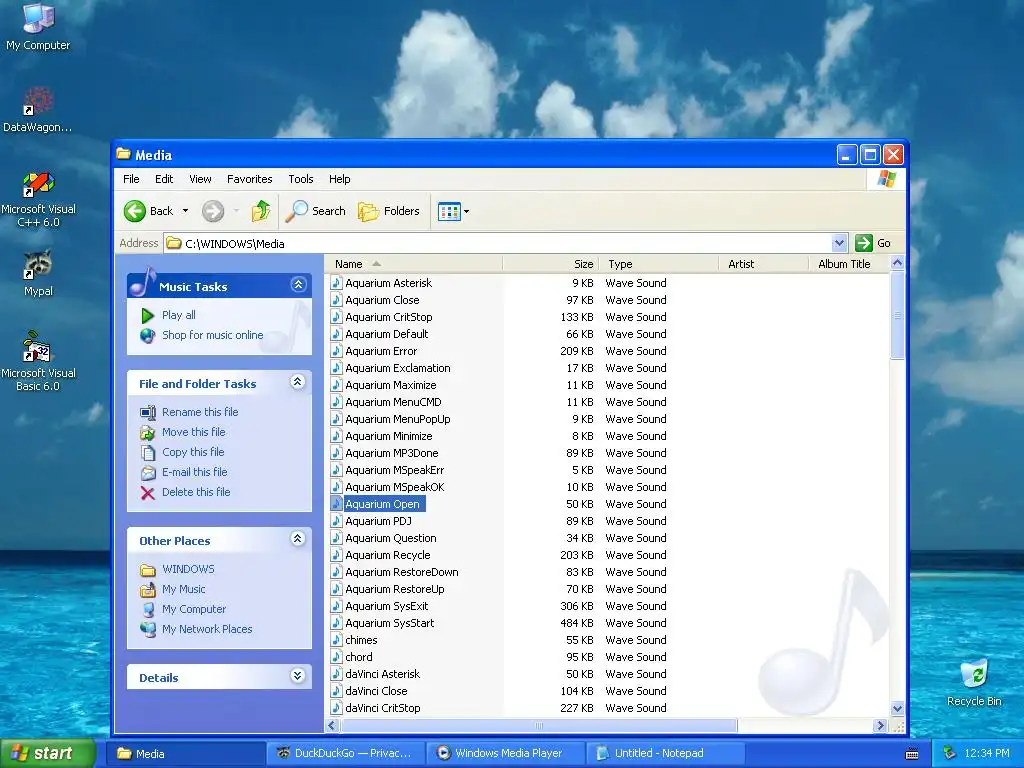Click Play all link
The width and height of the screenshot is (1024, 768).
click(178, 315)
